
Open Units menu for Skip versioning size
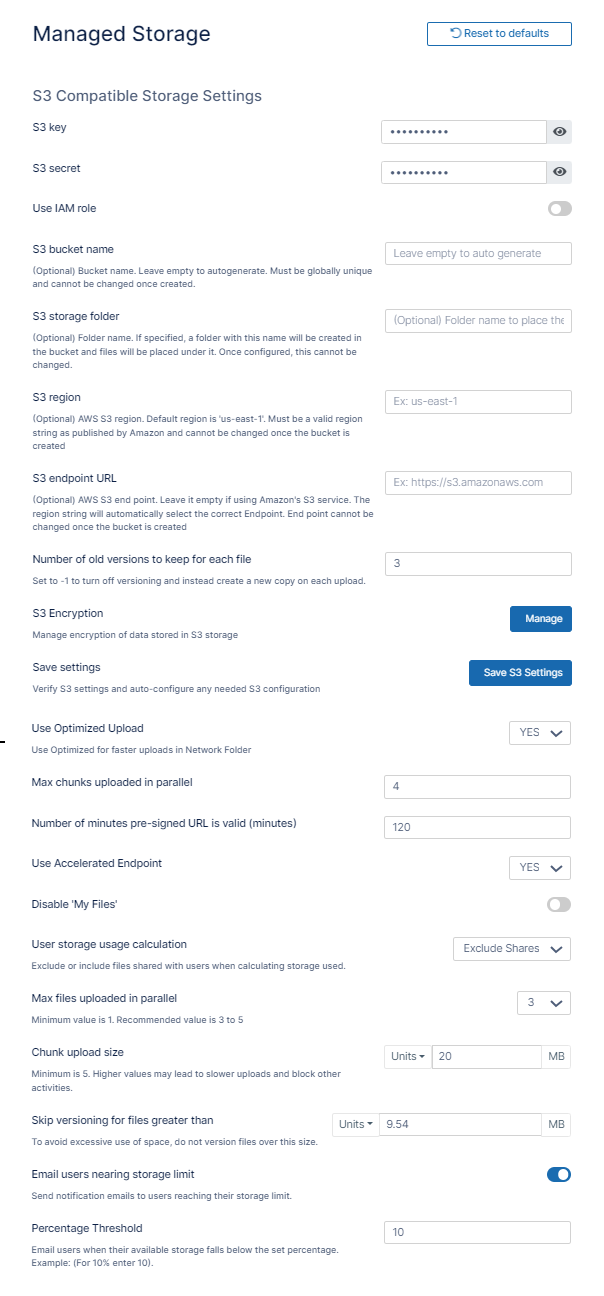click(x=356, y=1125)
